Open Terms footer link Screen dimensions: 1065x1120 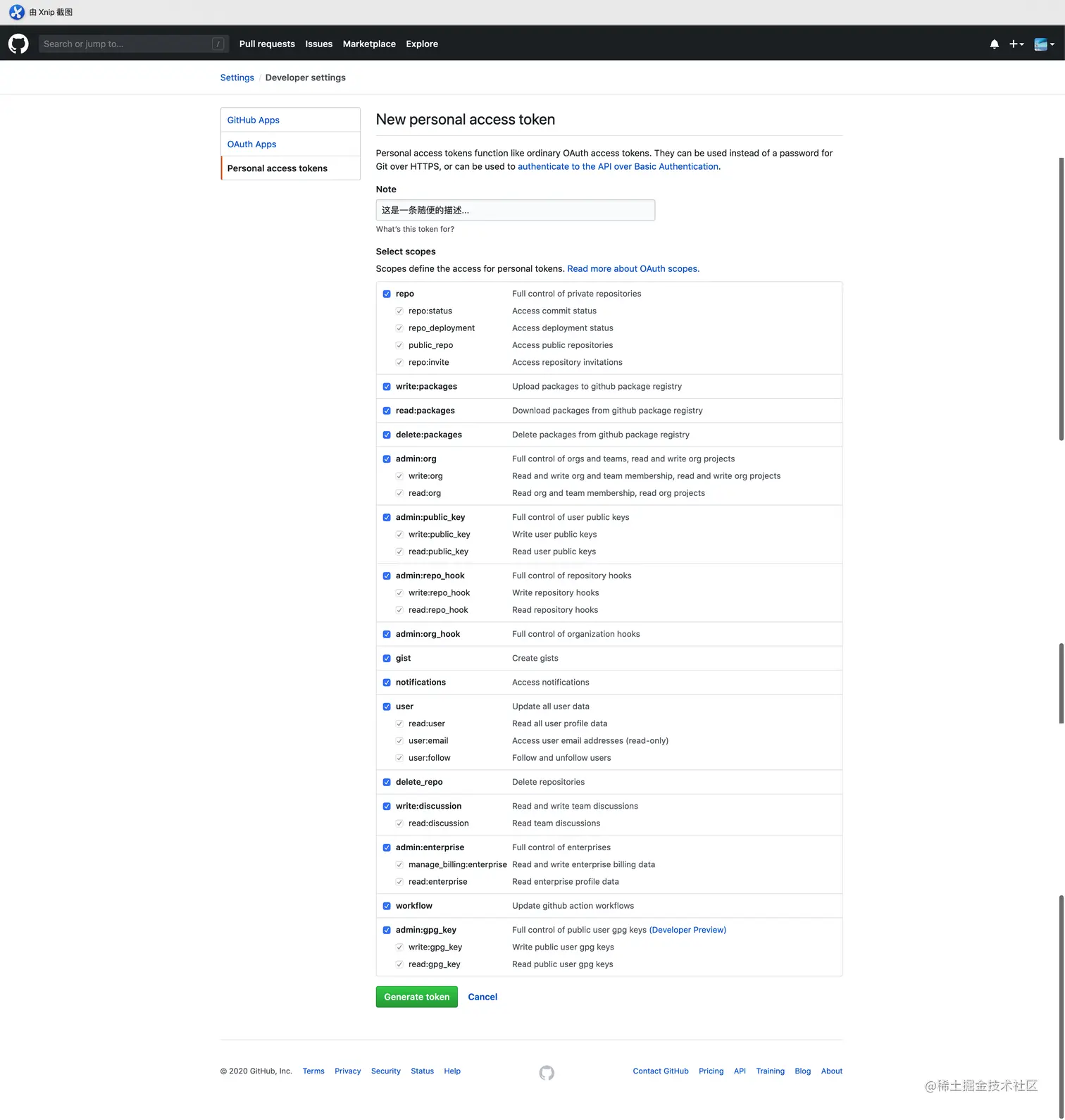[x=313, y=1071]
